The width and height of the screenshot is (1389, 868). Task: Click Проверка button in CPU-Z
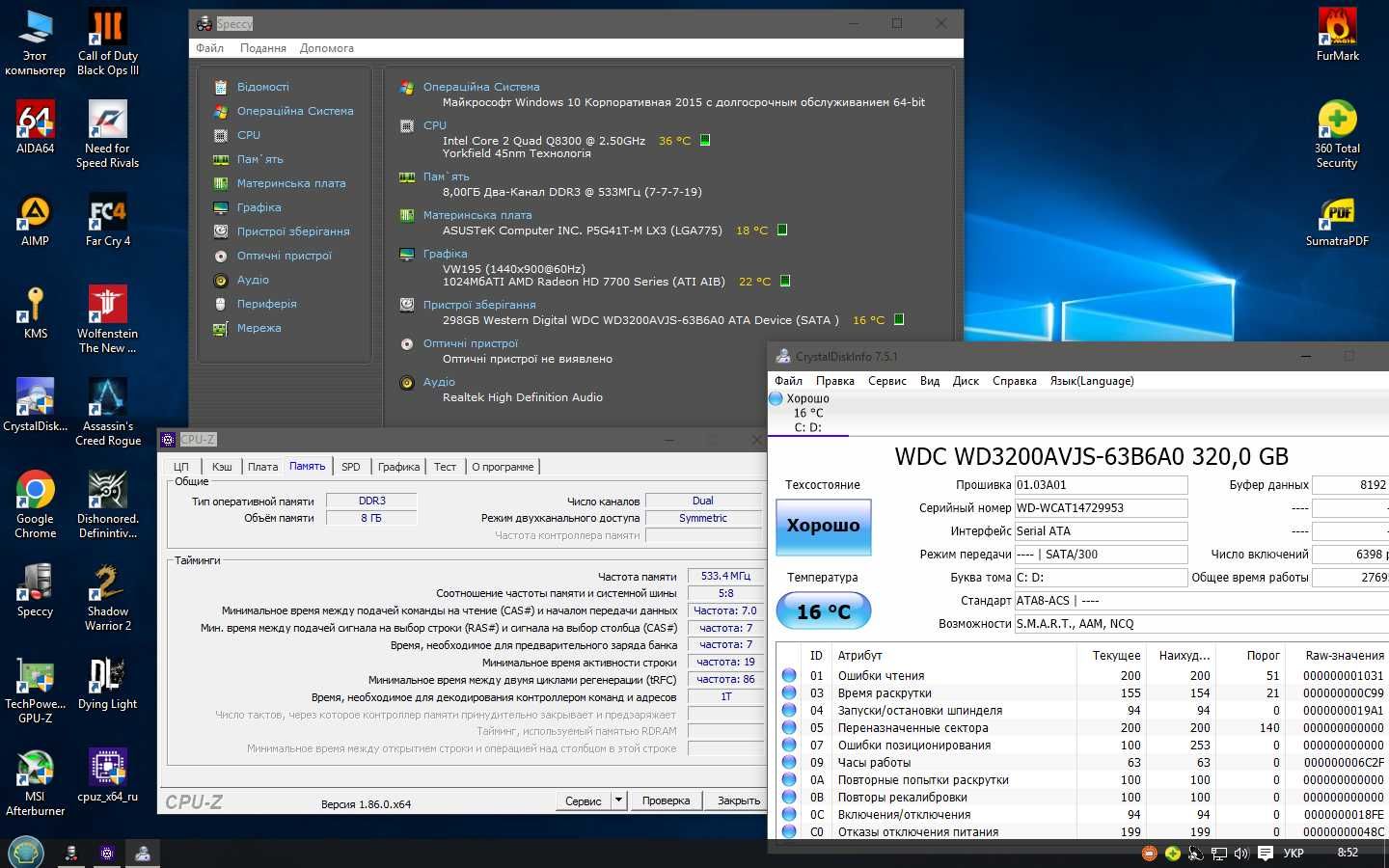(666, 800)
